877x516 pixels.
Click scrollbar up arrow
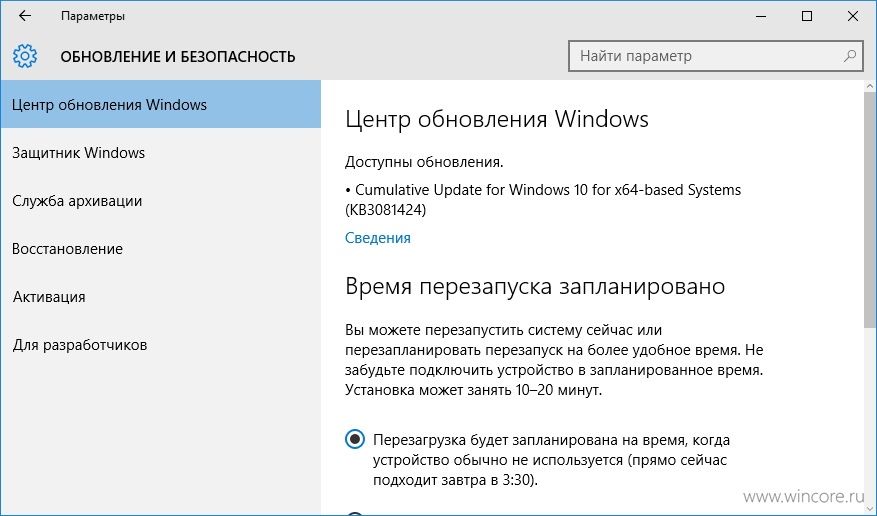point(870,87)
